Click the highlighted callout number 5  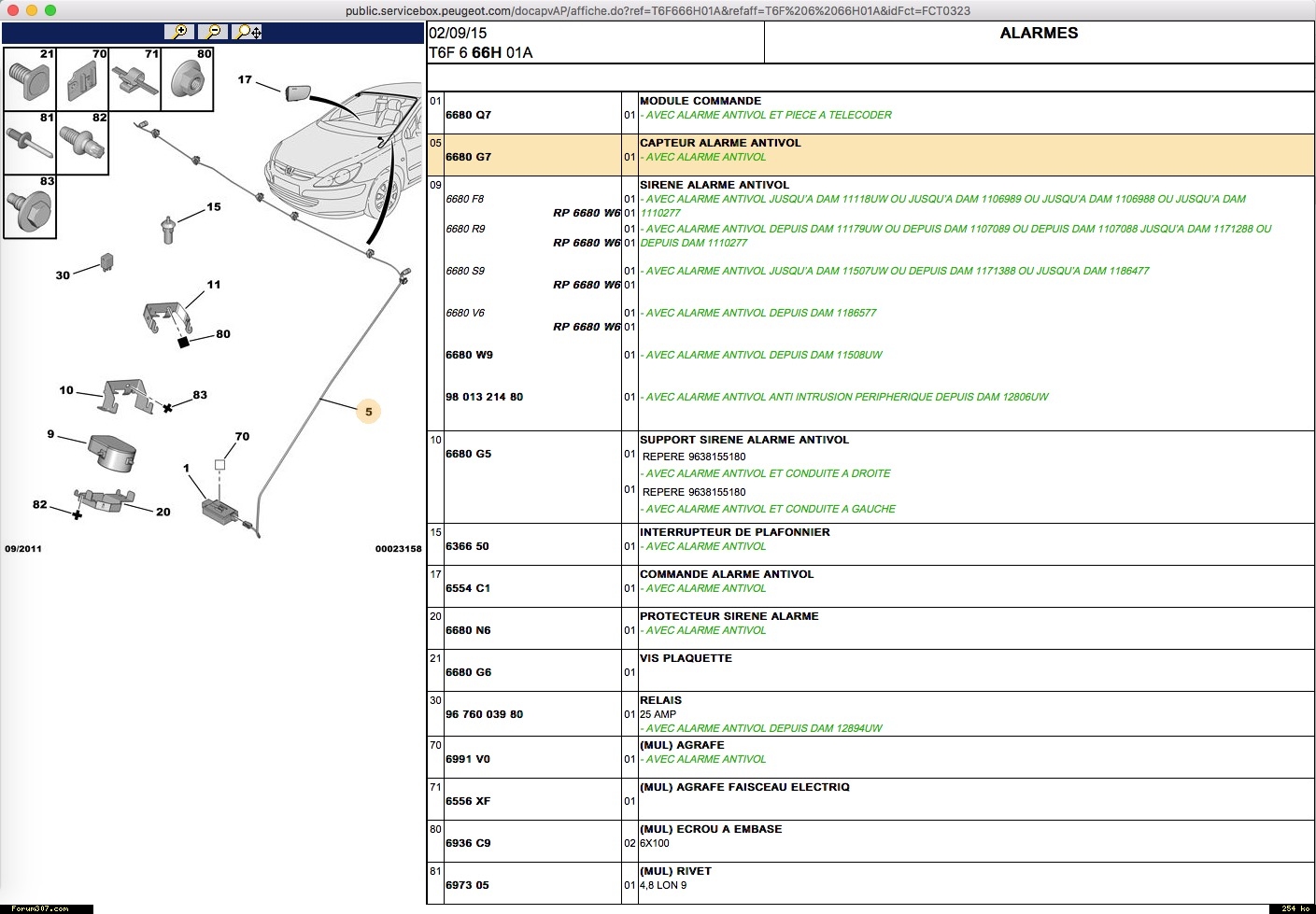pyautogui.click(x=369, y=412)
